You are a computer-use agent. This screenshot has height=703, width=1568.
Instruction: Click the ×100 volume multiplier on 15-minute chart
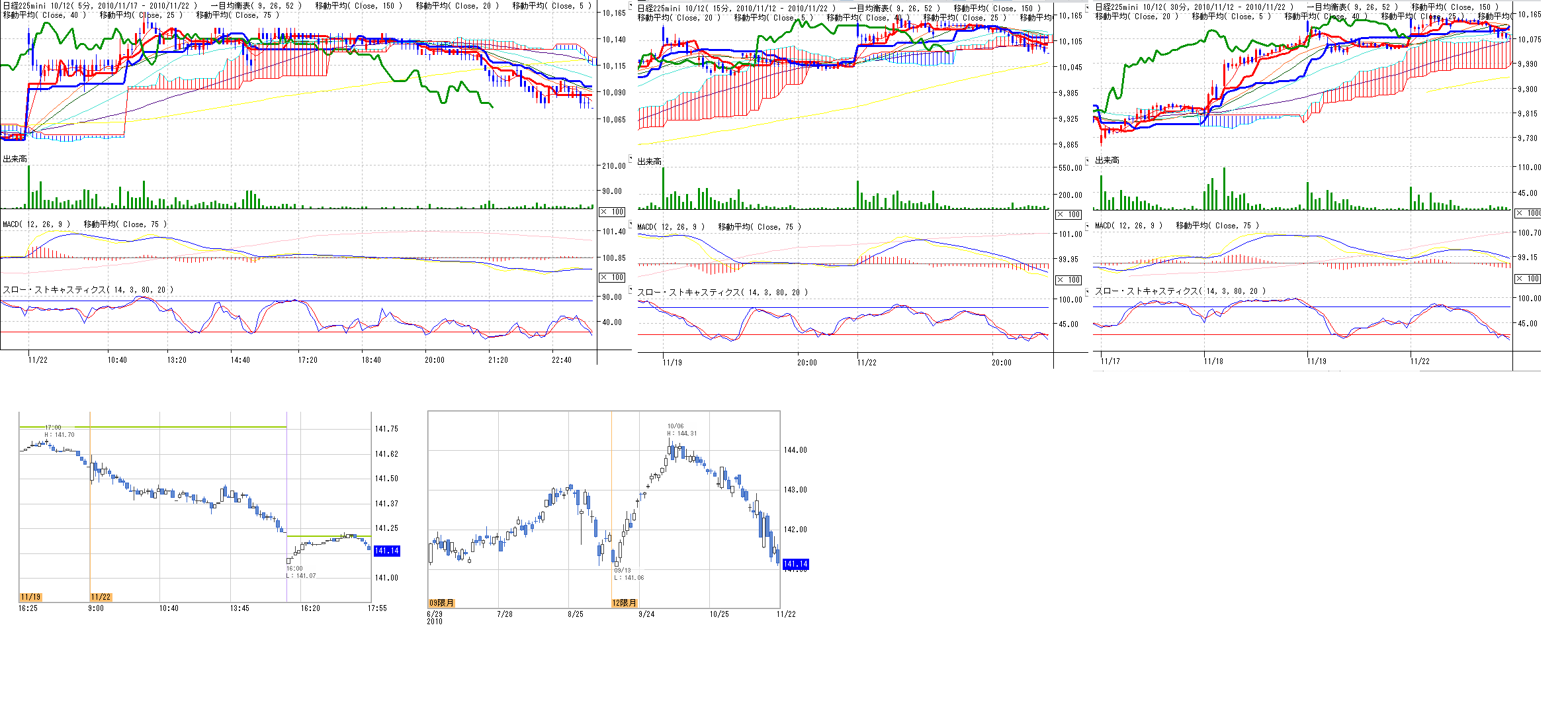pos(1068,214)
